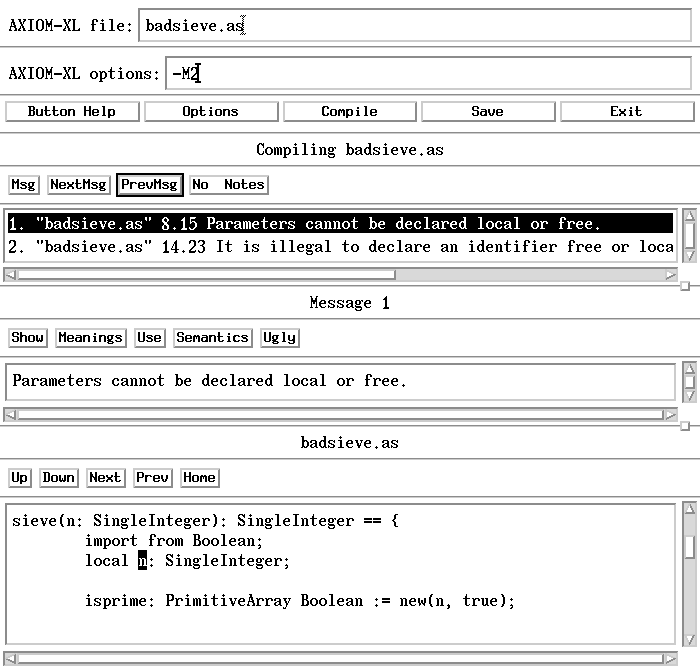Click the Use button
Screen dimensions: 700x669
click(x=150, y=337)
